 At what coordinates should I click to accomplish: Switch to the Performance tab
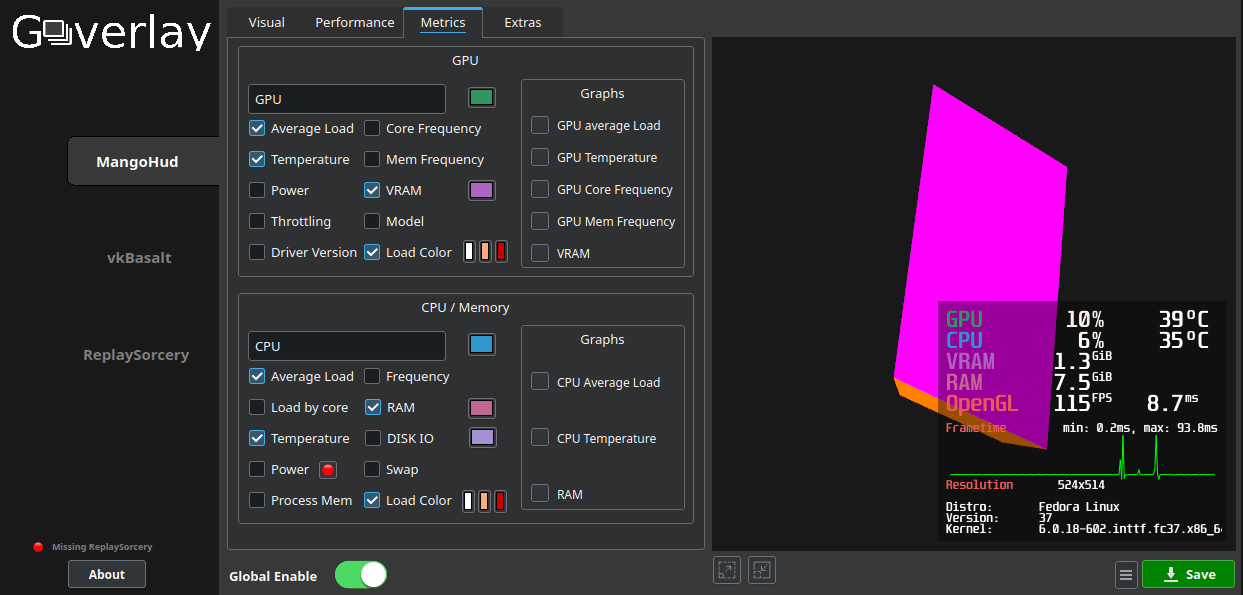355,22
